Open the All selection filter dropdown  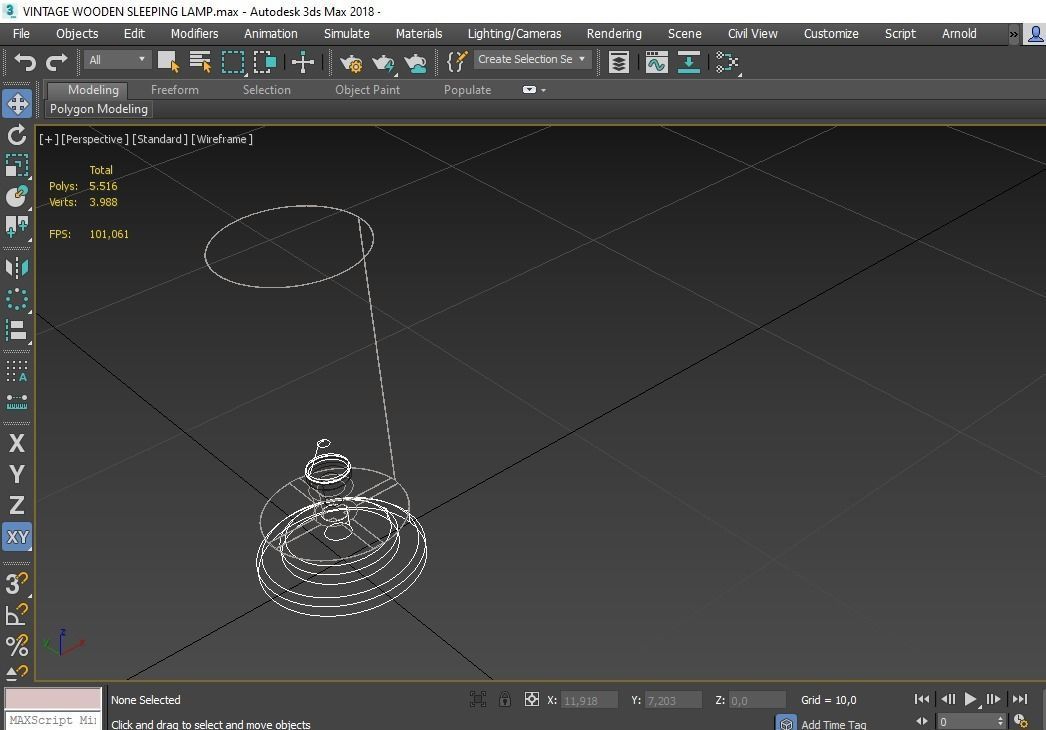(117, 60)
